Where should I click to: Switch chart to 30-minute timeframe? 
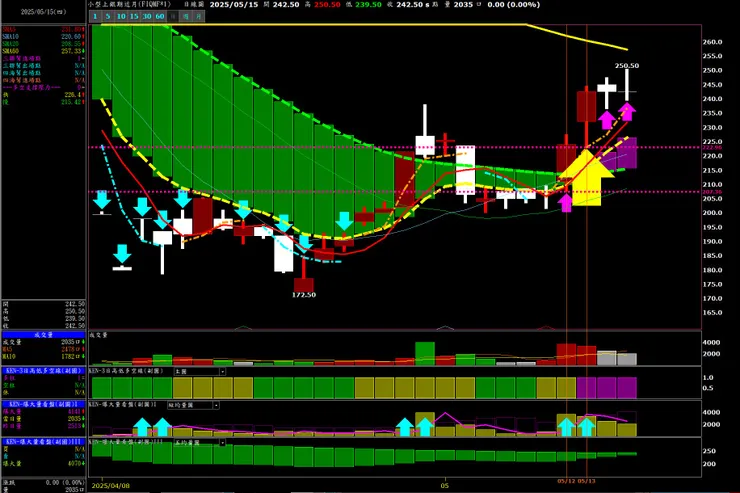(147, 17)
